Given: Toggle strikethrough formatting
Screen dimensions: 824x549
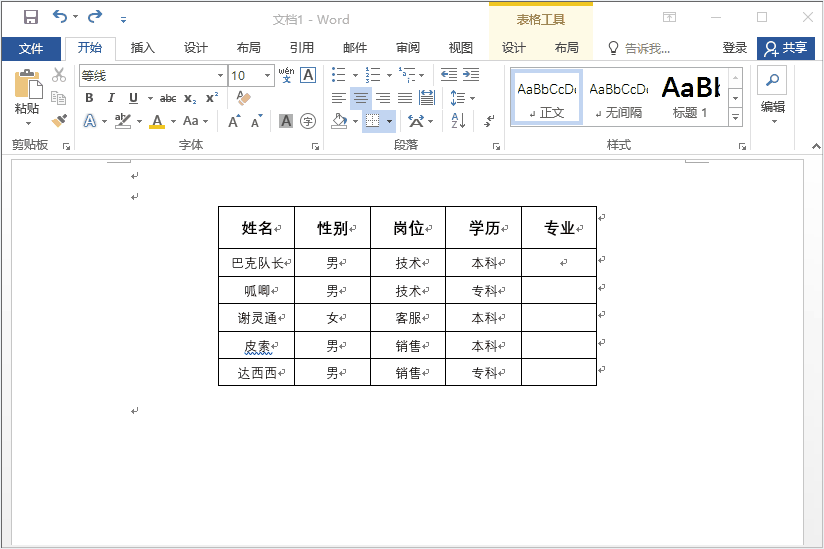Looking at the screenshot, I should pyautogui.click(x=168, y=98).
